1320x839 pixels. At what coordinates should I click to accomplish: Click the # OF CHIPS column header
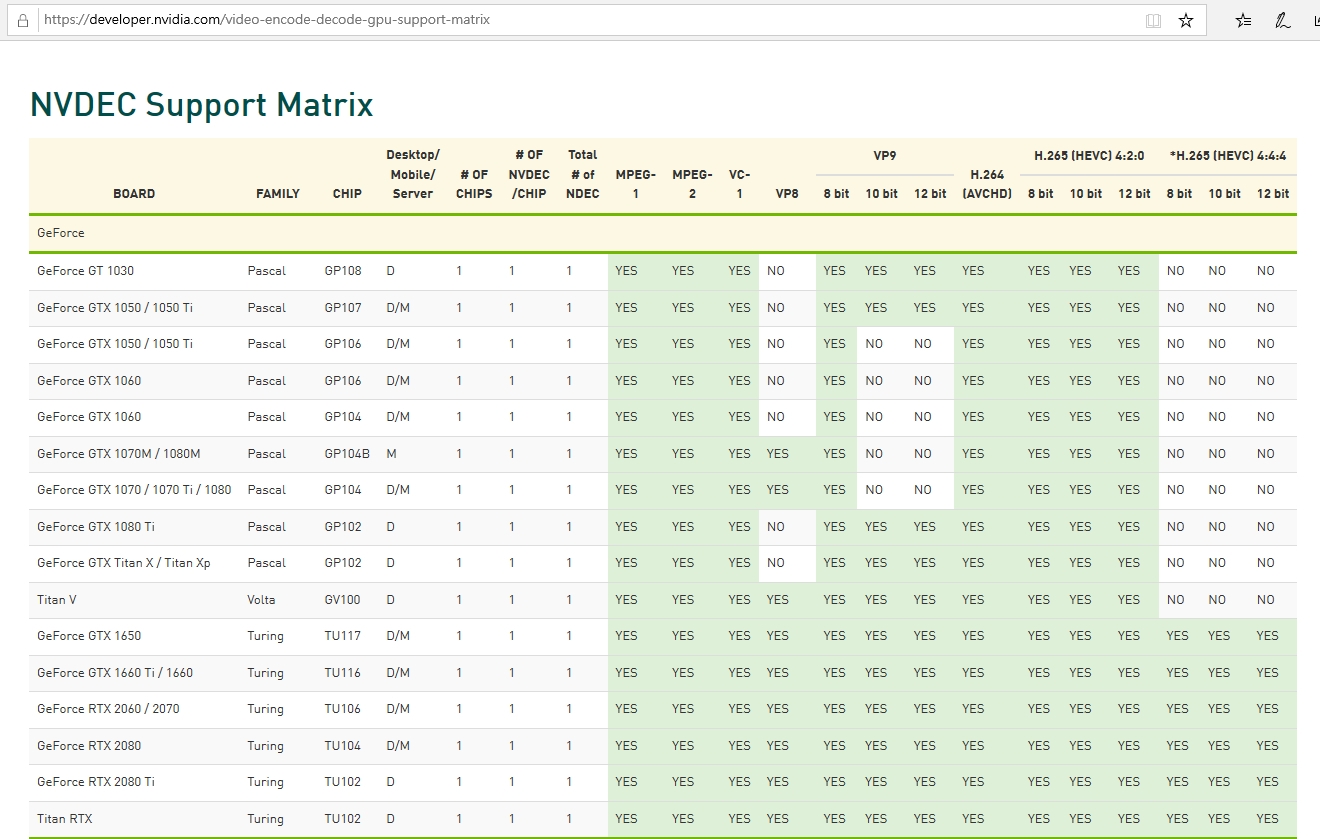point(474,184)
